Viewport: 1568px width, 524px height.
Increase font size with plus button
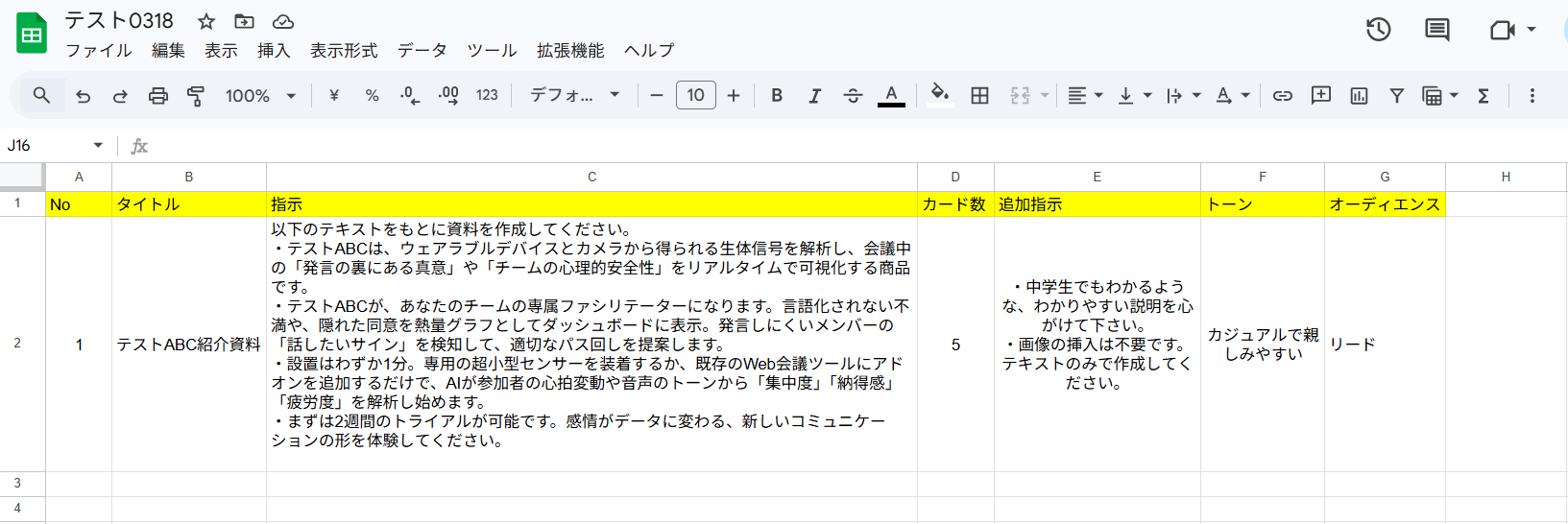[x=734, y=96]
